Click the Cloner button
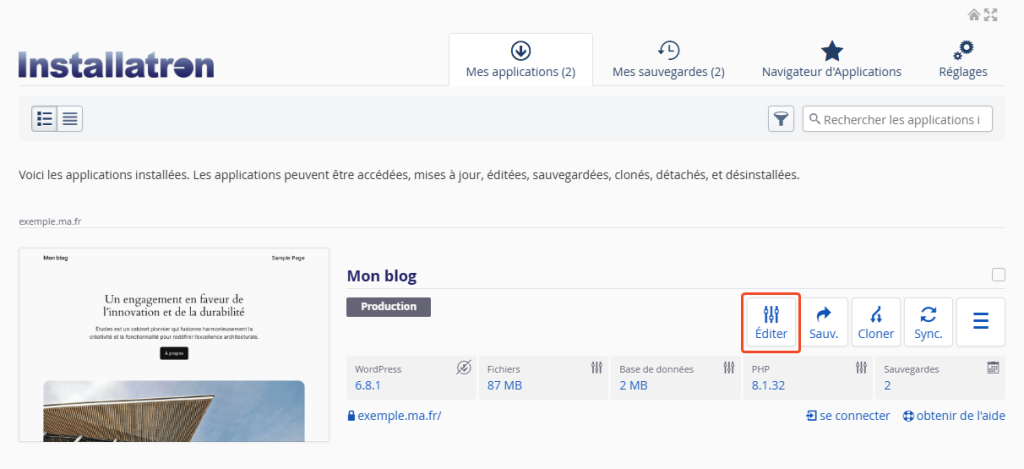Viewport: 1024px width, 469px height. [x=876, y=322]
